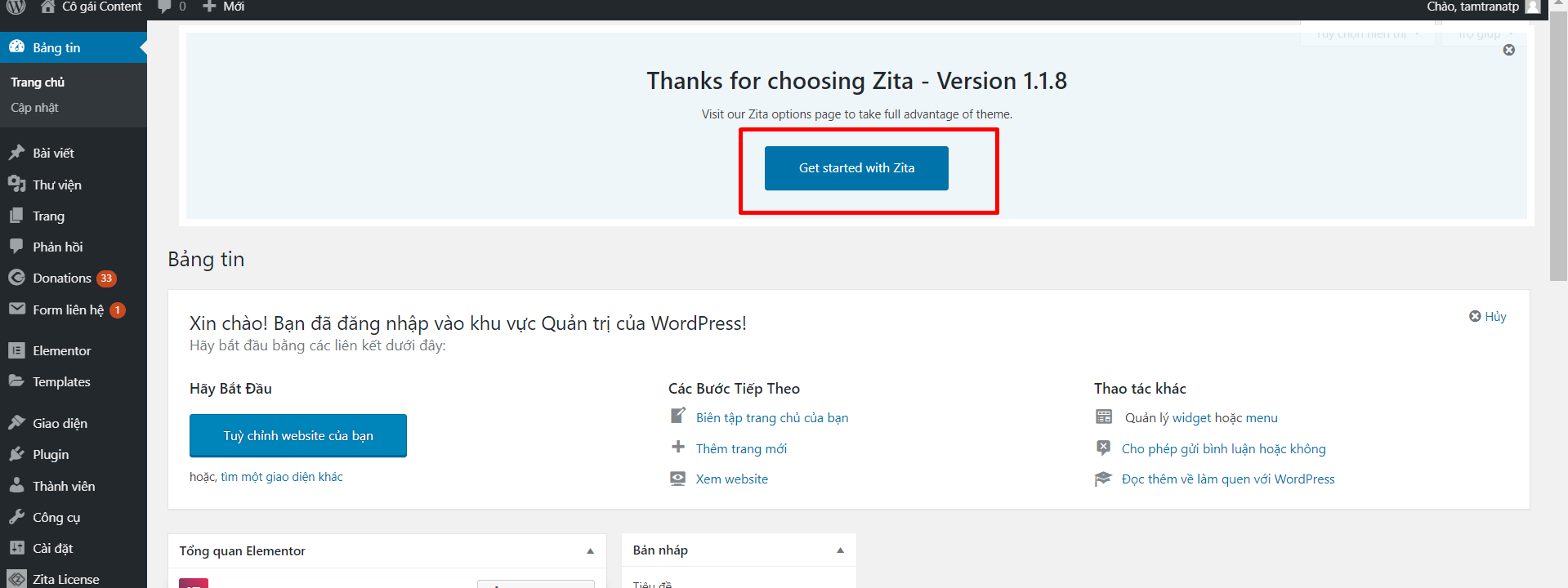Click the WordPress logo icon
The image size is (1568, 588).
(16, 7)
